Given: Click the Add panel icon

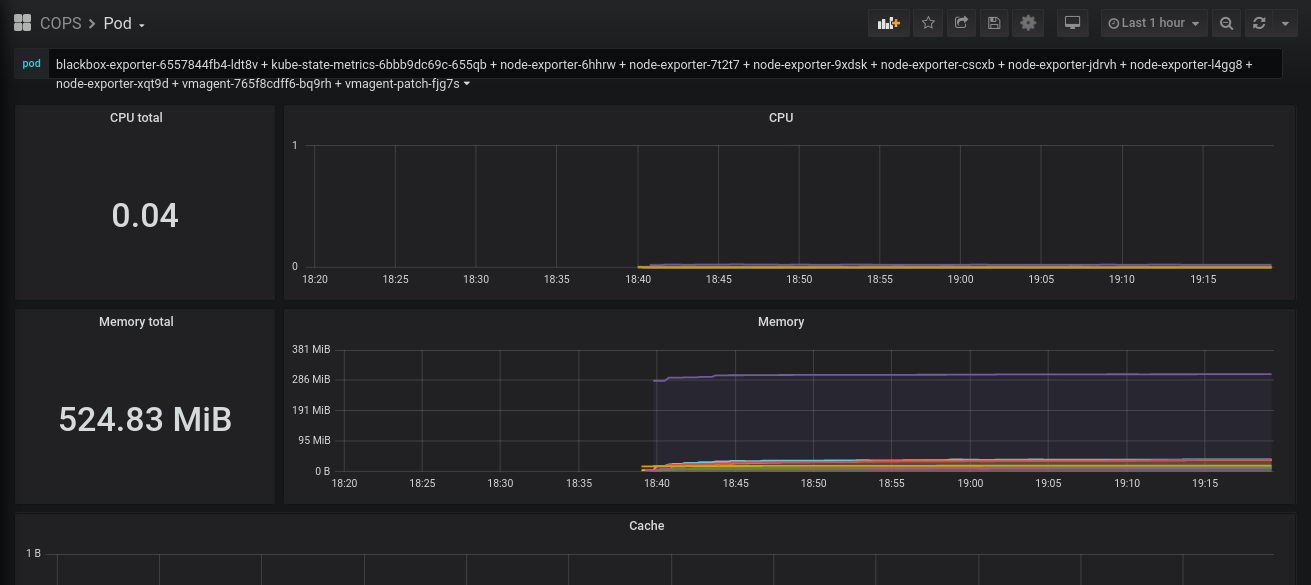Looking at the screenshot, I should [x=888, y=23].
